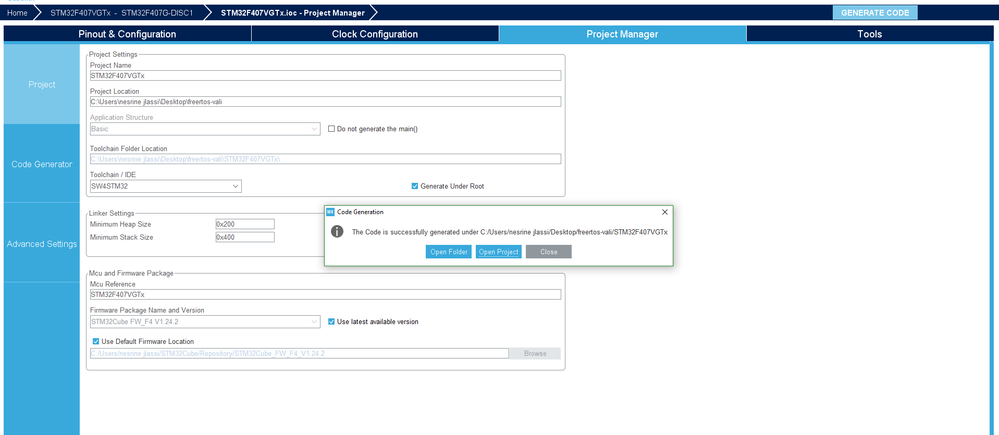999x435 pixels.
Task: Close the Code Generation dialog with X
Action: point(665,212)
